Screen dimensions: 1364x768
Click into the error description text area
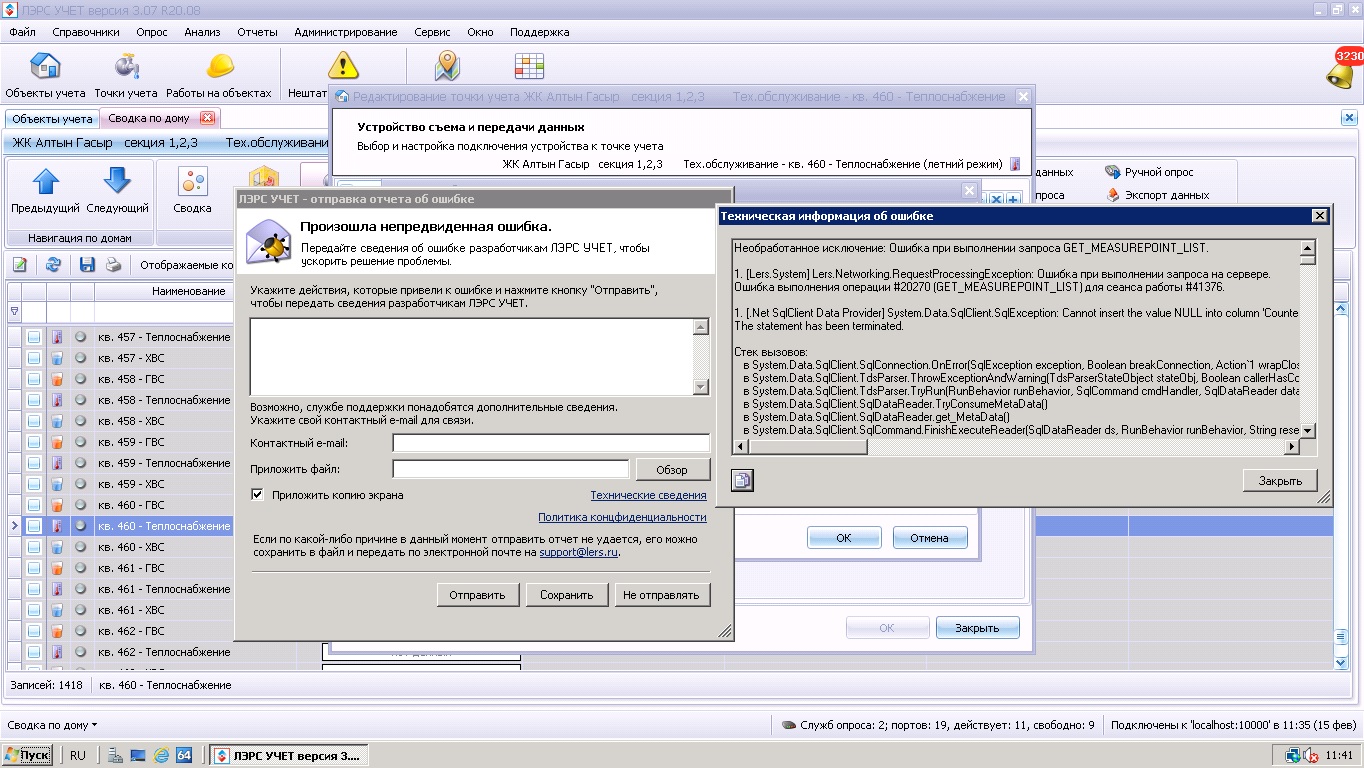[472, 357]
